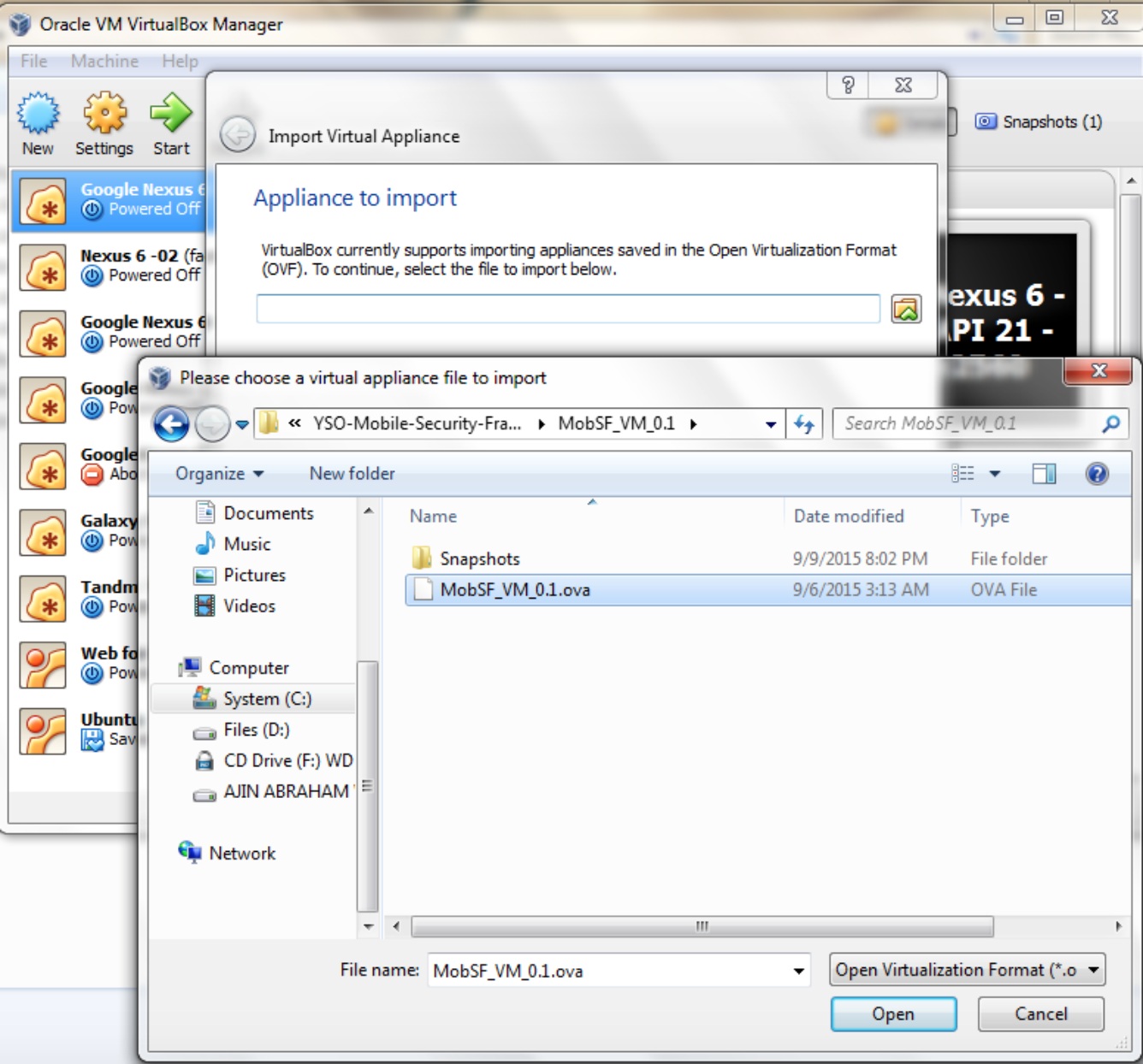Open the Machine menu
This screenshot has width=1143, height=1064.
[x=104, y=61]
